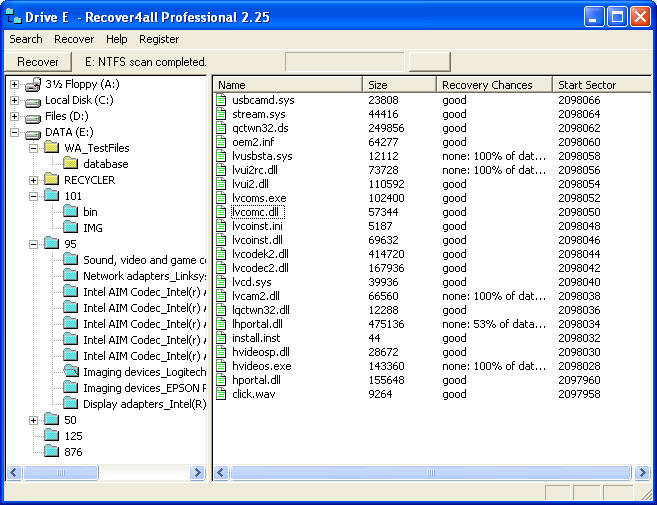The image size is (657, 505).
Task: Click the file icon beside stream.sys
Action: 221,114
